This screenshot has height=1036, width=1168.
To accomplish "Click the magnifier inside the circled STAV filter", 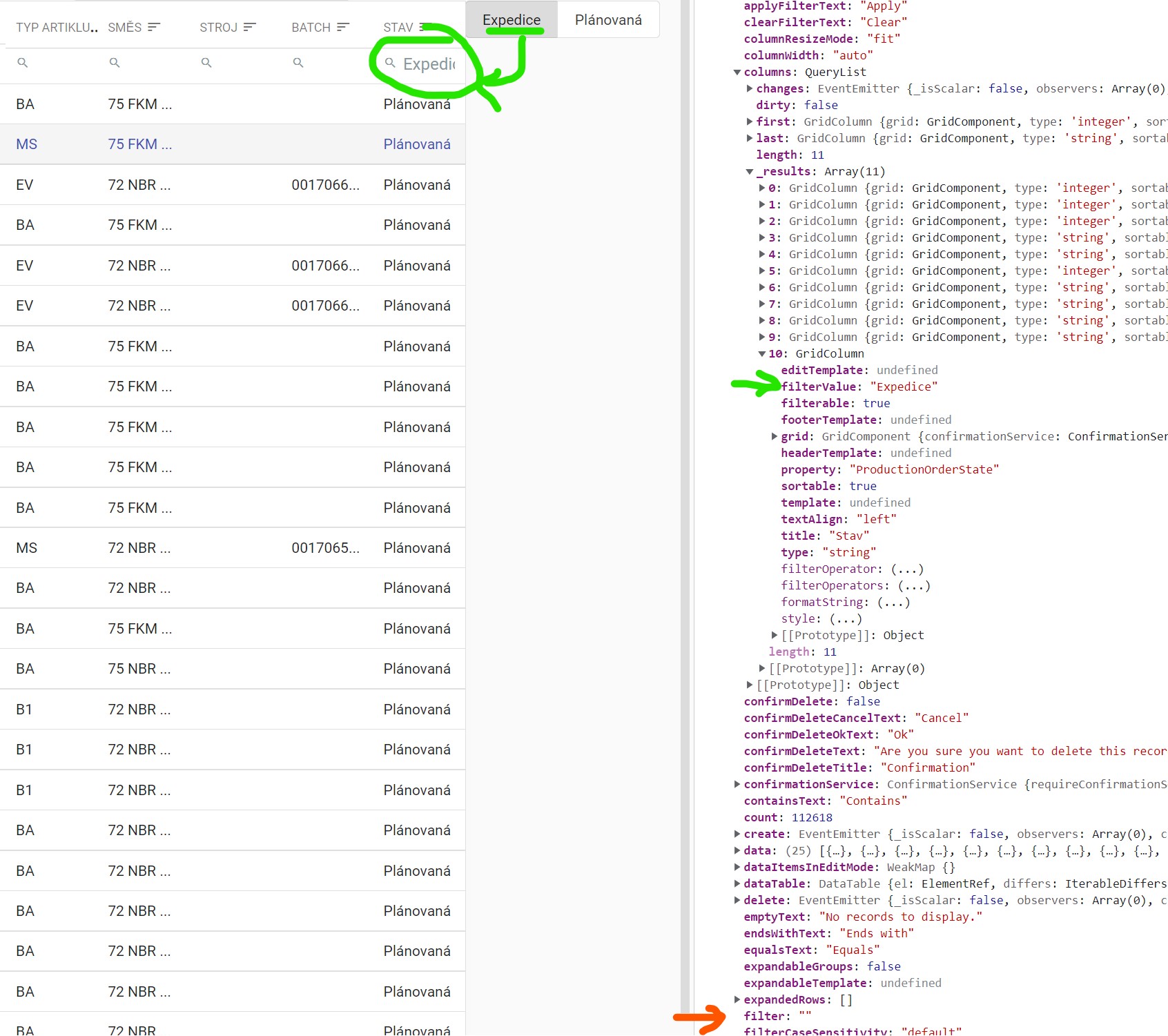I will pos(391,63).
